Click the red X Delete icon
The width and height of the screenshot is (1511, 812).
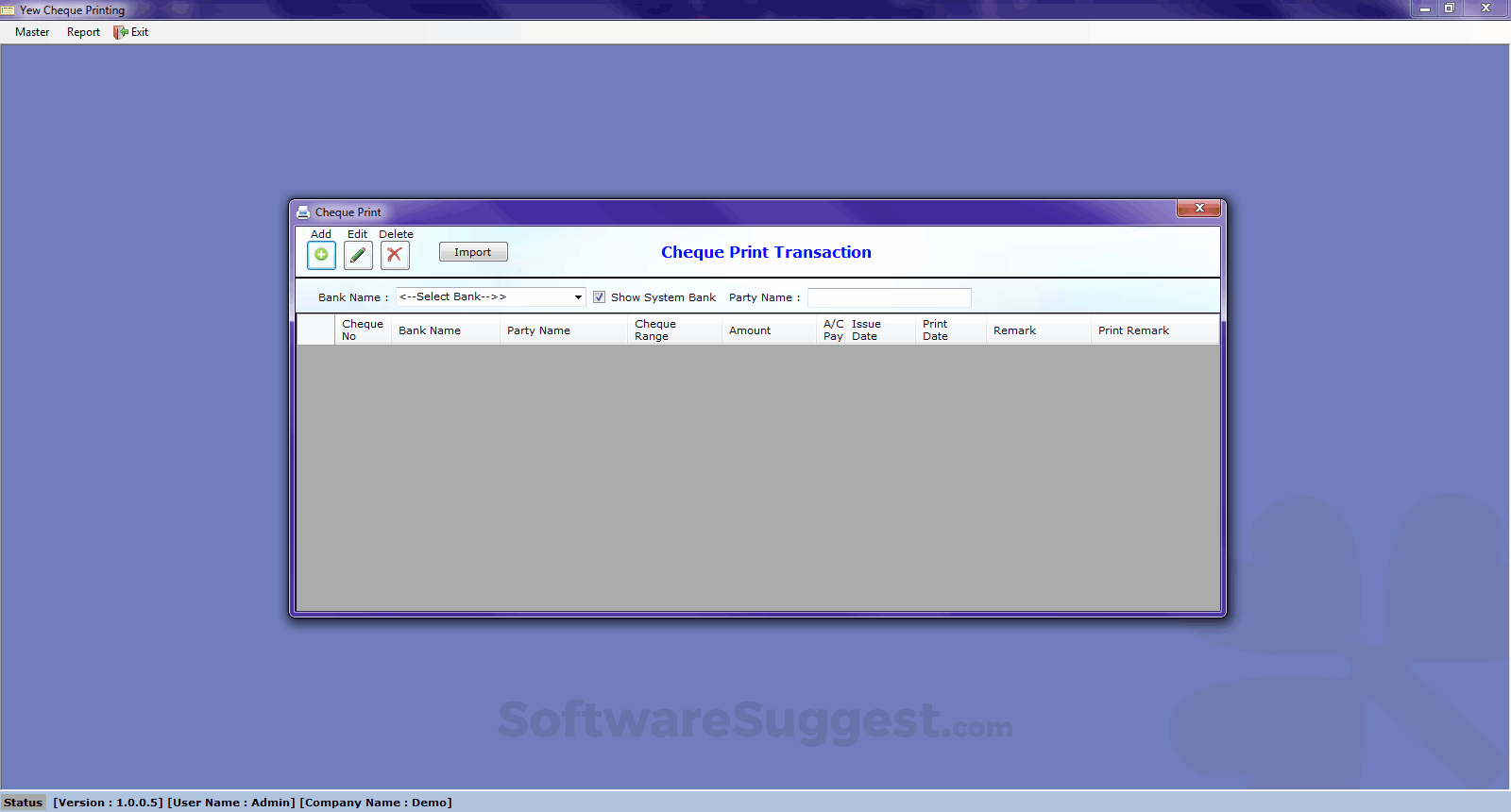(395, 255)
